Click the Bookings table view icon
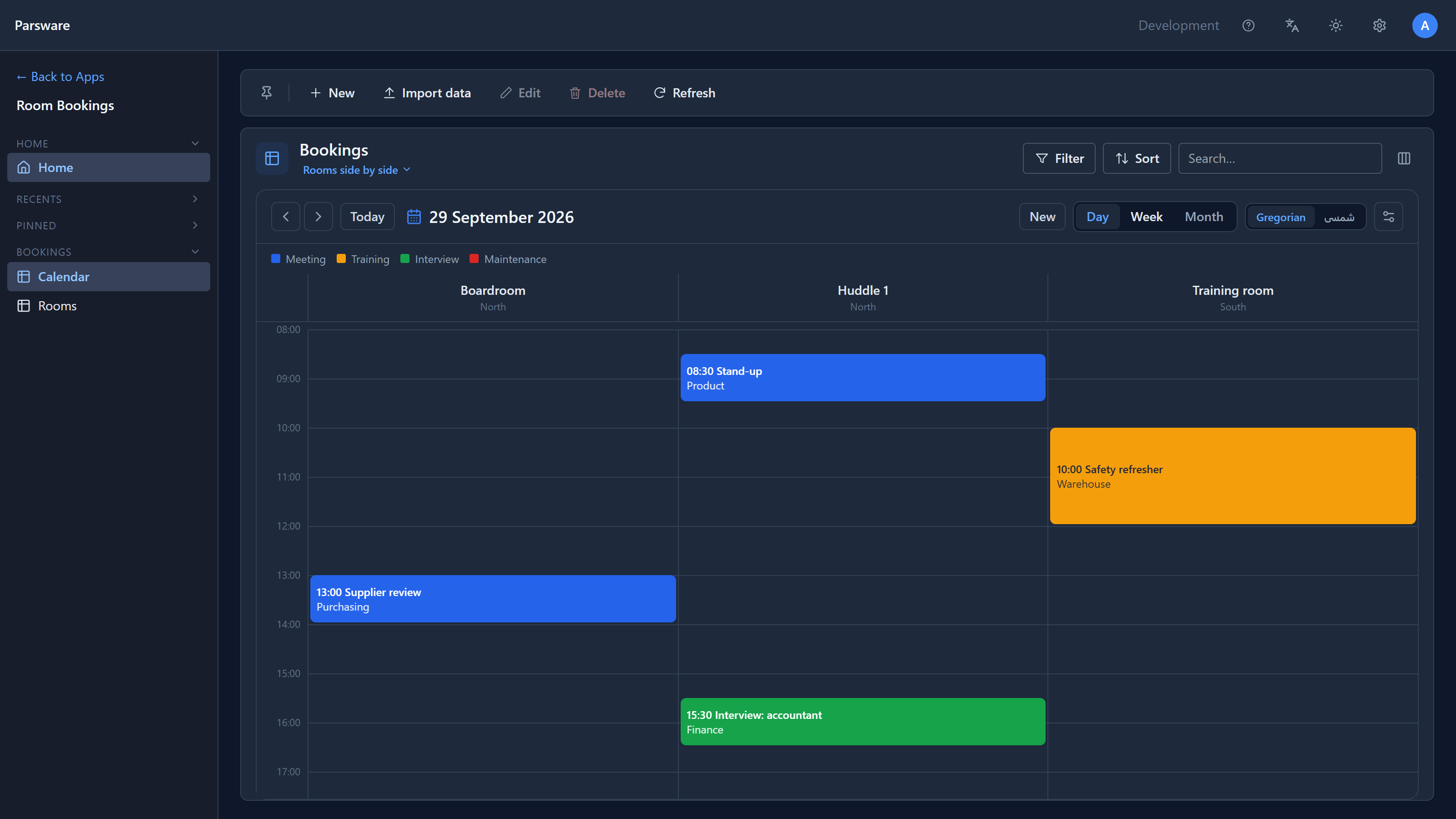1456x819 pixels. (273, 158)
